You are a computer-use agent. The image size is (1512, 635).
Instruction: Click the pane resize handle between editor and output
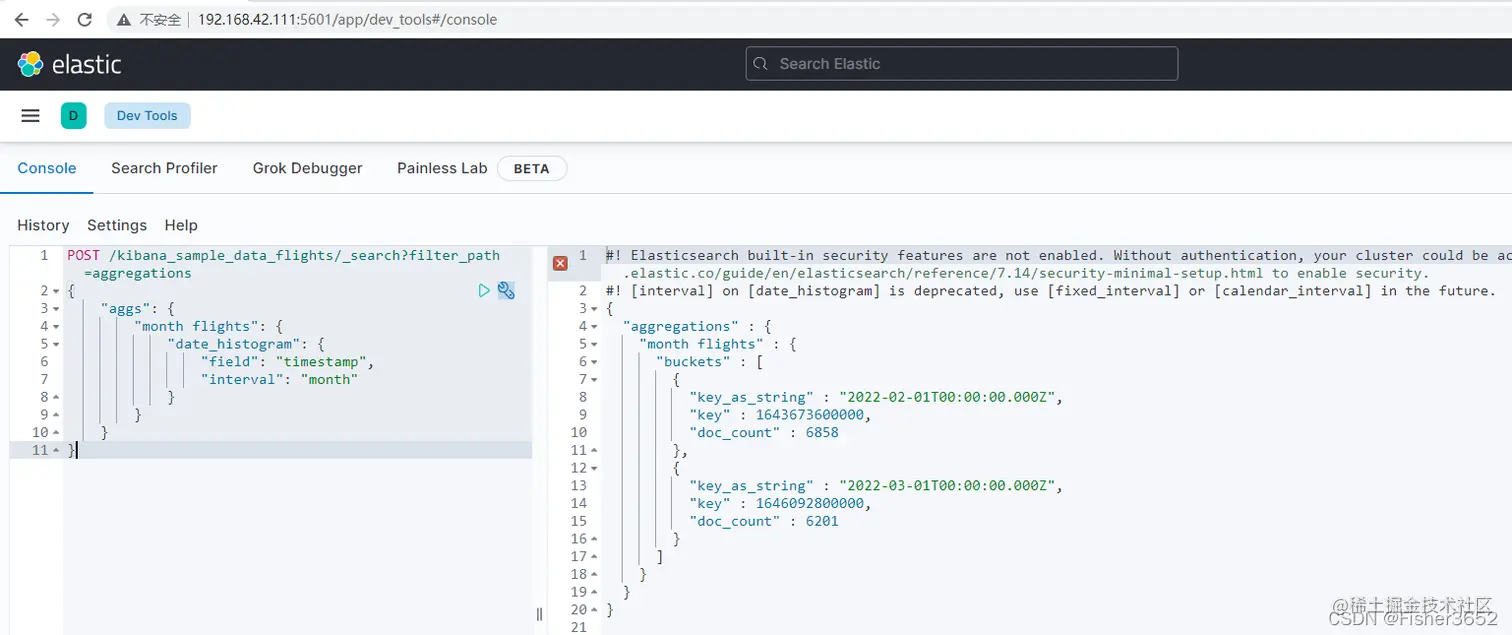(x=540, y=613)
